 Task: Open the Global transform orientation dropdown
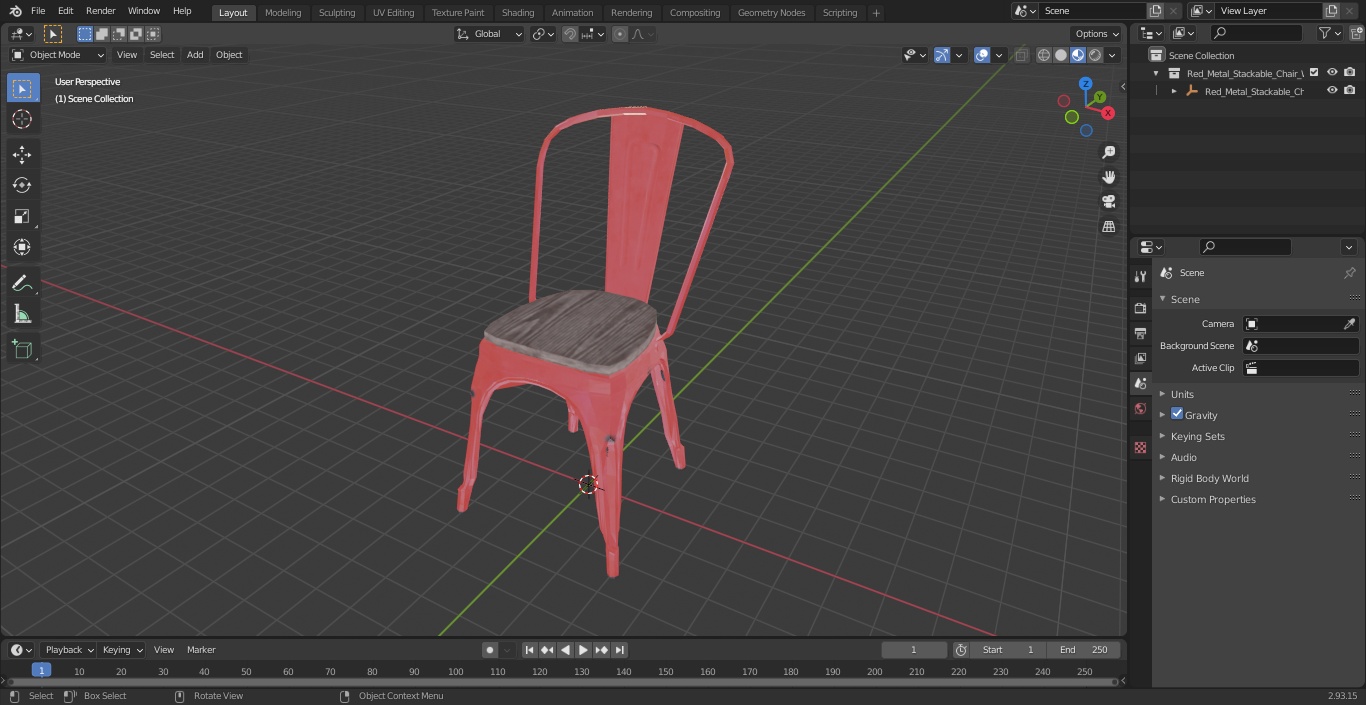[x=490, y=34]
